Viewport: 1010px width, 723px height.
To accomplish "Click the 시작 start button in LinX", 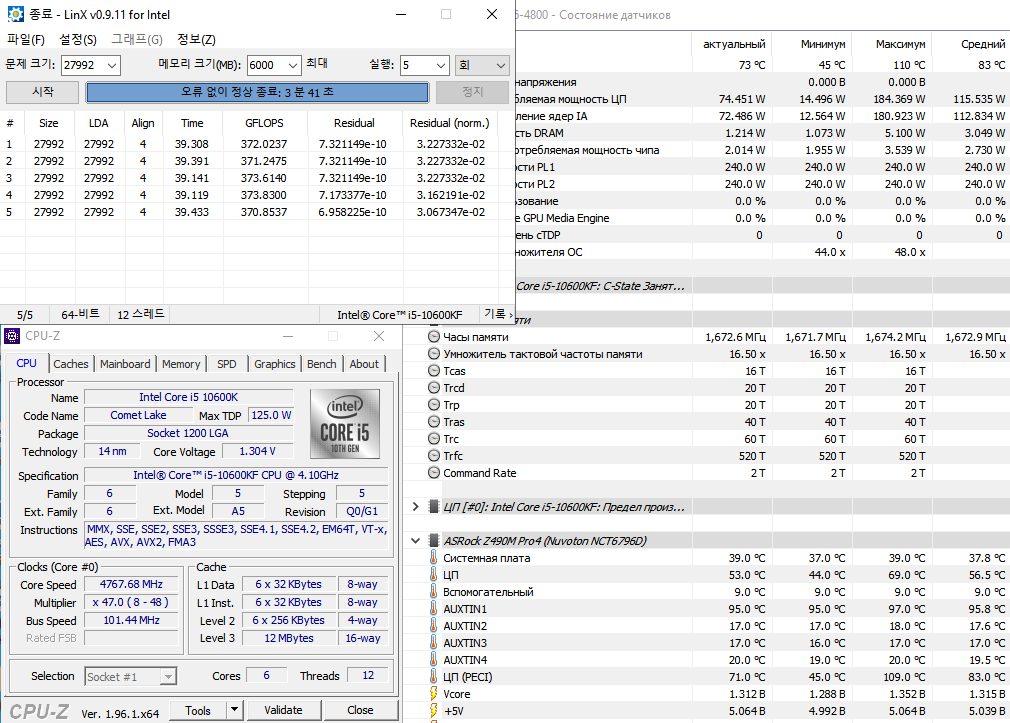I will 43,92.
